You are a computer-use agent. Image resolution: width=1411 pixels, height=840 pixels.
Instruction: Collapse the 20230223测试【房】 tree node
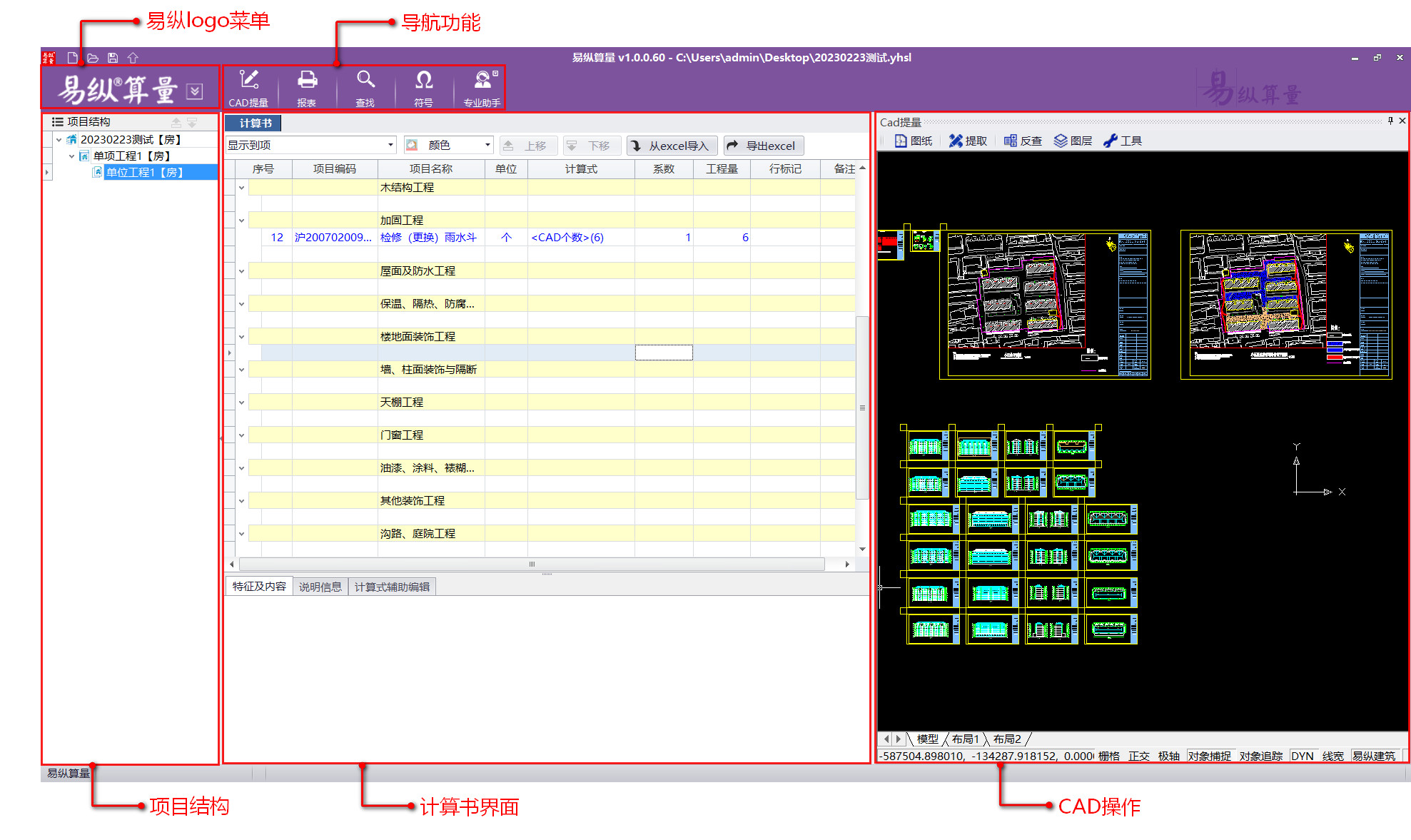click(x=59, y=140)
